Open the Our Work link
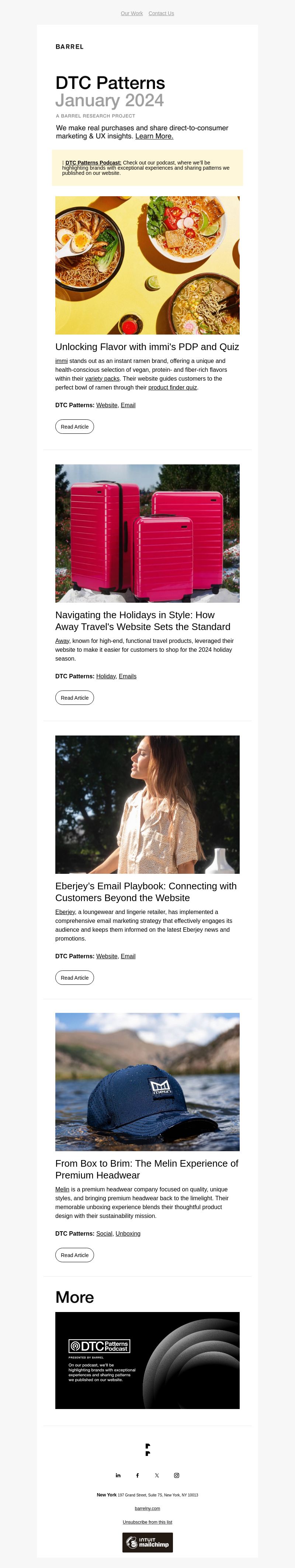The image size is (295, 1568). click(x=132, y=13)
